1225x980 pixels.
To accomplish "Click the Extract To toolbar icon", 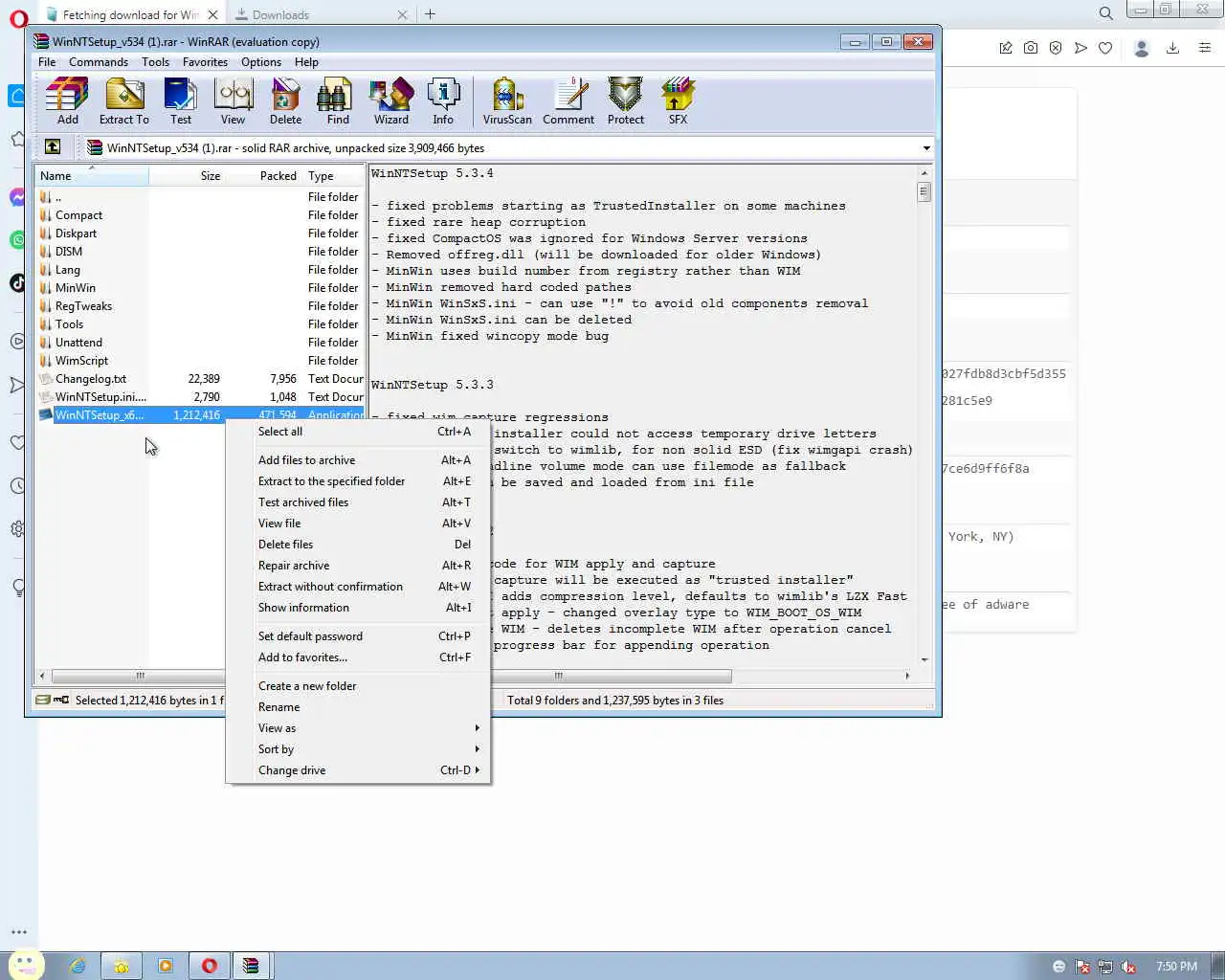I will [x=124, y=101].
